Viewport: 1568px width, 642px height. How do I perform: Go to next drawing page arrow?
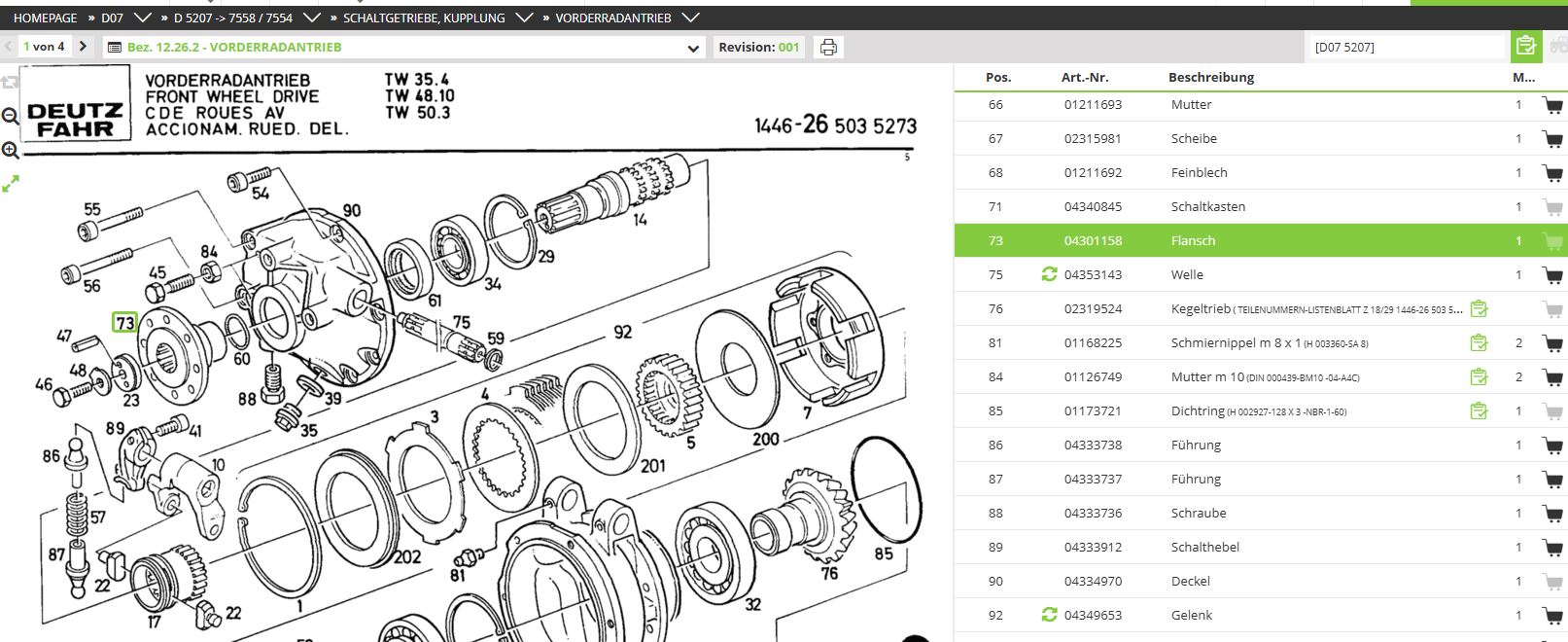point(84,46)
